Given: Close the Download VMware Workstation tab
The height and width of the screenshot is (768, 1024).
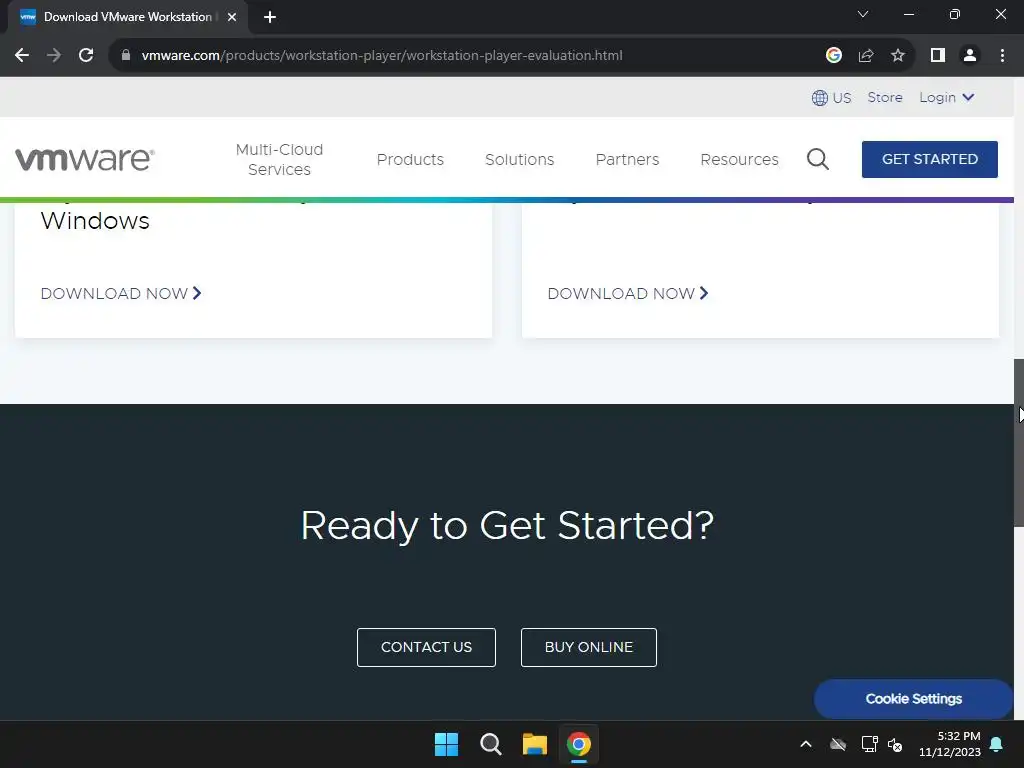Looking at the screenshot, I should [232, 17].
